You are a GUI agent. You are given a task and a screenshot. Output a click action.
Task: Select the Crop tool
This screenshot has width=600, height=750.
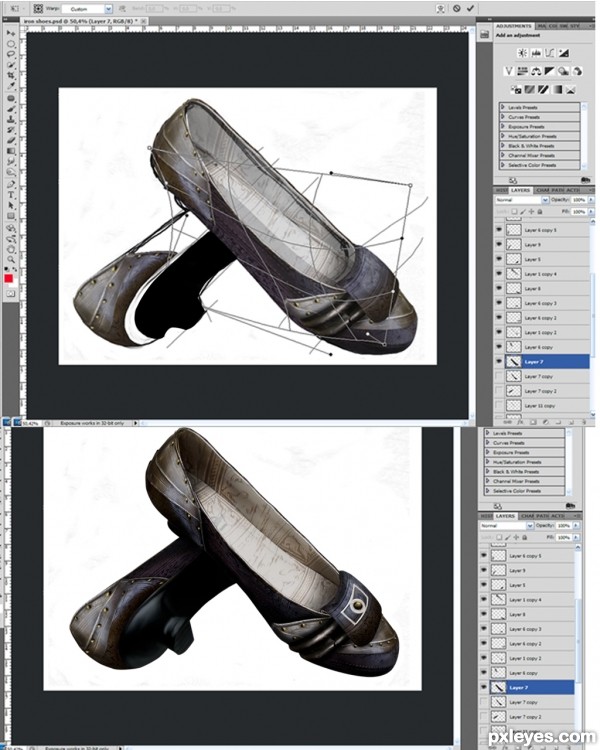pos(11,76)
